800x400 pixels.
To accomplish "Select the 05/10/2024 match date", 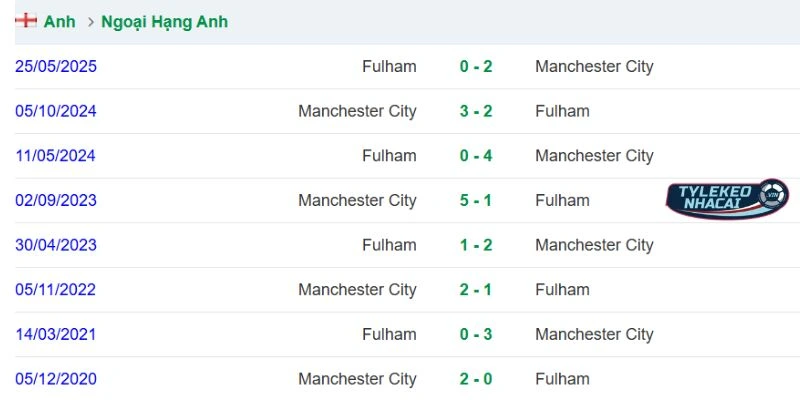I will [x=56, y=111].
